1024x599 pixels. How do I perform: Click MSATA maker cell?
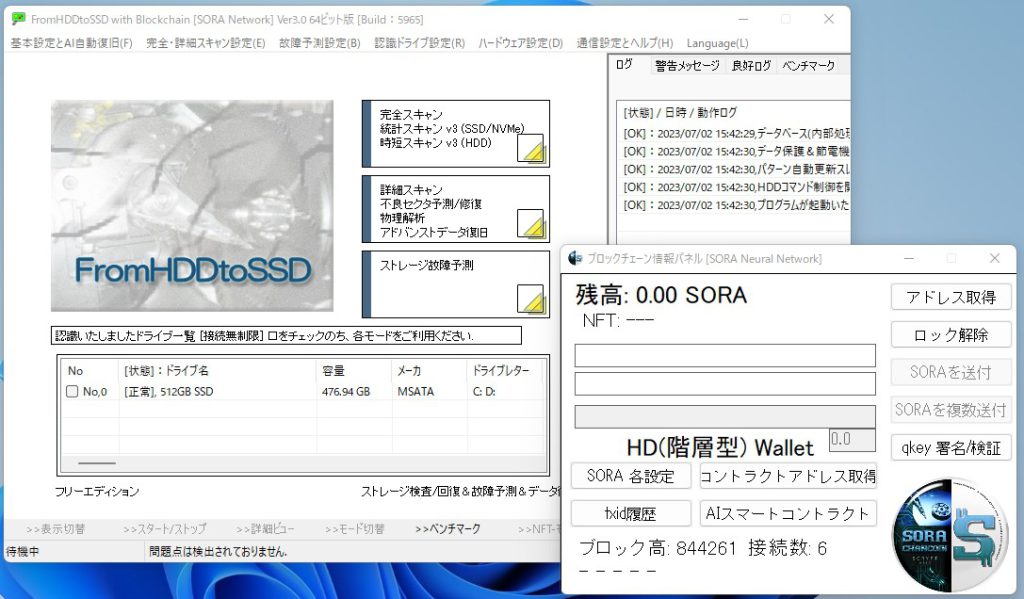(x=415, y=391)
